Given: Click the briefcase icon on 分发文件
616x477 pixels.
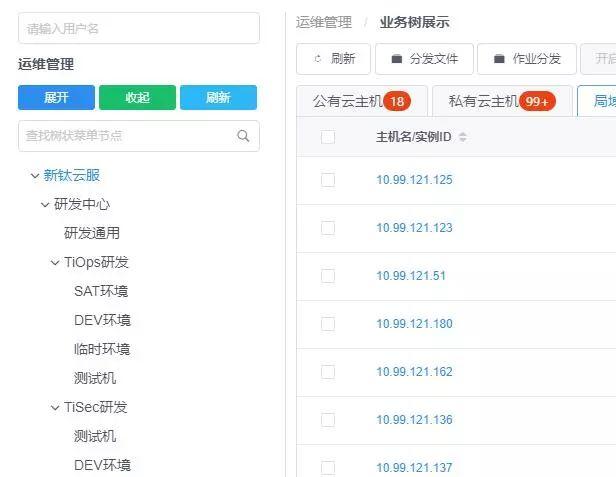Looking at the screenshot, I should 396,59.
